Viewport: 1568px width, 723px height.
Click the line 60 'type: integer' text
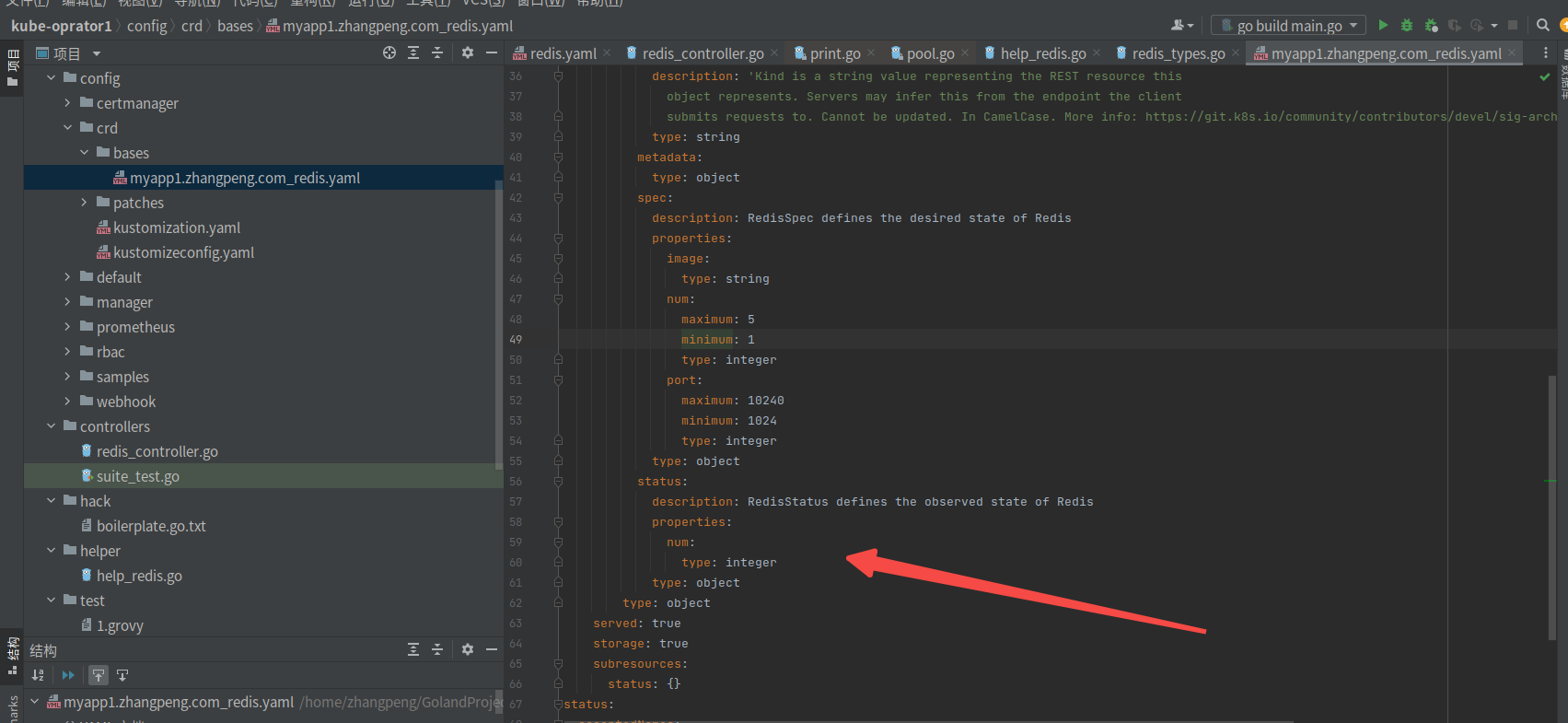(x=728, y=563)
